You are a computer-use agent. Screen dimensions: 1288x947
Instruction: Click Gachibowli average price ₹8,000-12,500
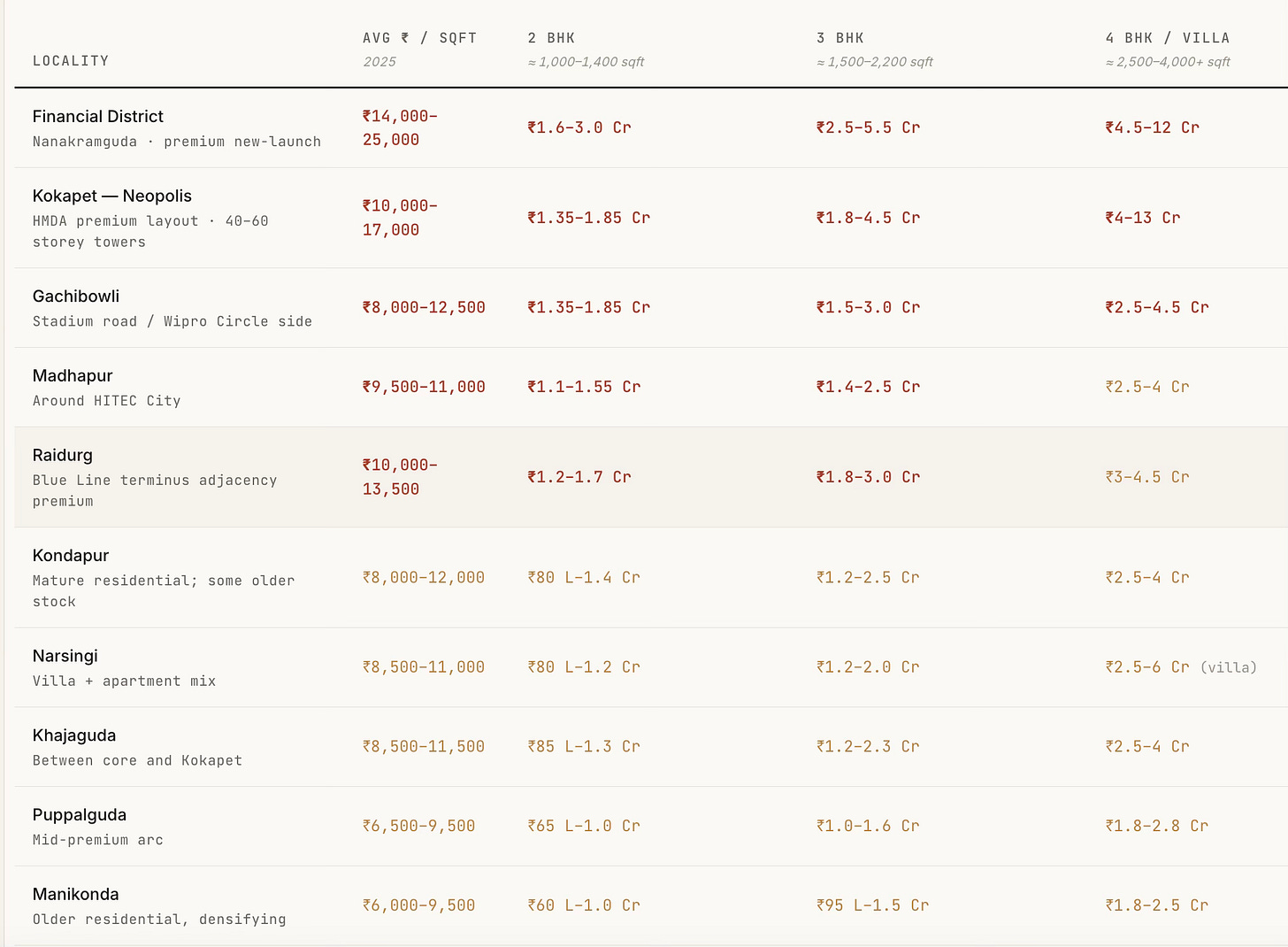tap(424, 307)
